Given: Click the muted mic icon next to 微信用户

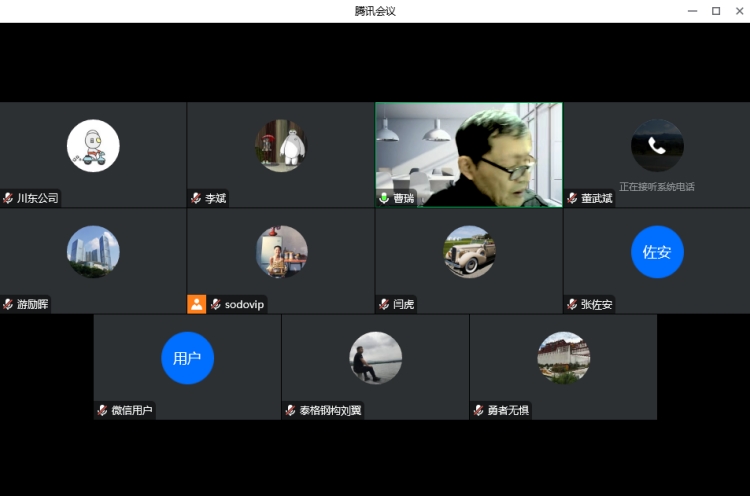Looking at the screenshot, I should pyautogui.click(x=103, y=410).
